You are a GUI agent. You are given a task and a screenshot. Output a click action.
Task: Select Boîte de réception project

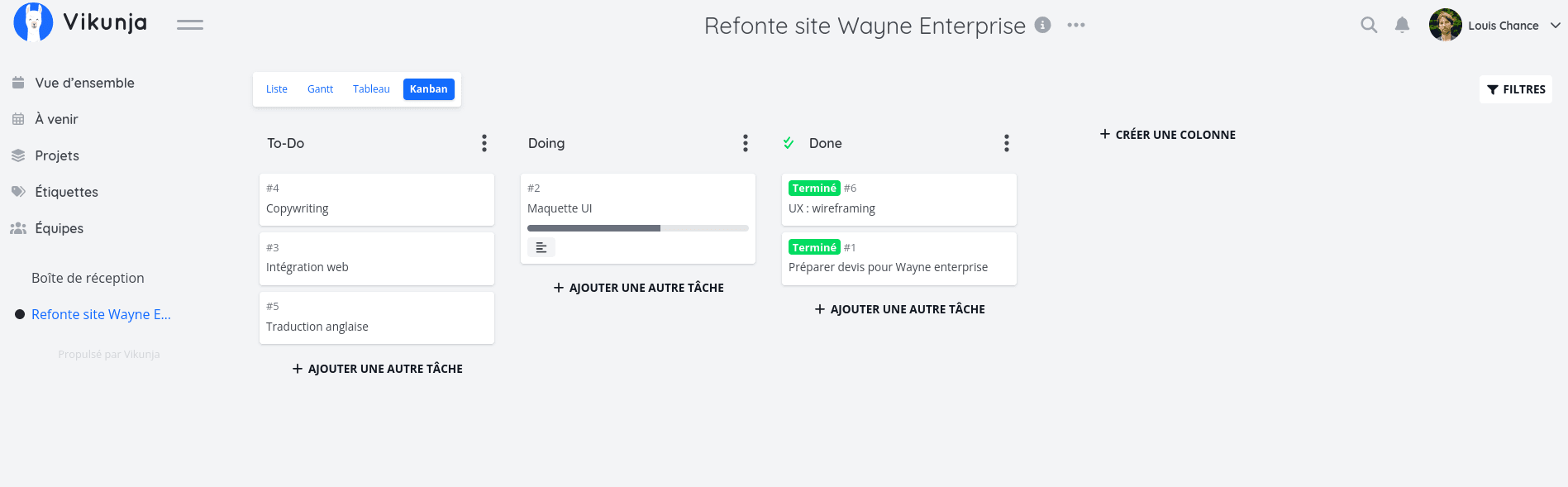(x=88, y=278)
